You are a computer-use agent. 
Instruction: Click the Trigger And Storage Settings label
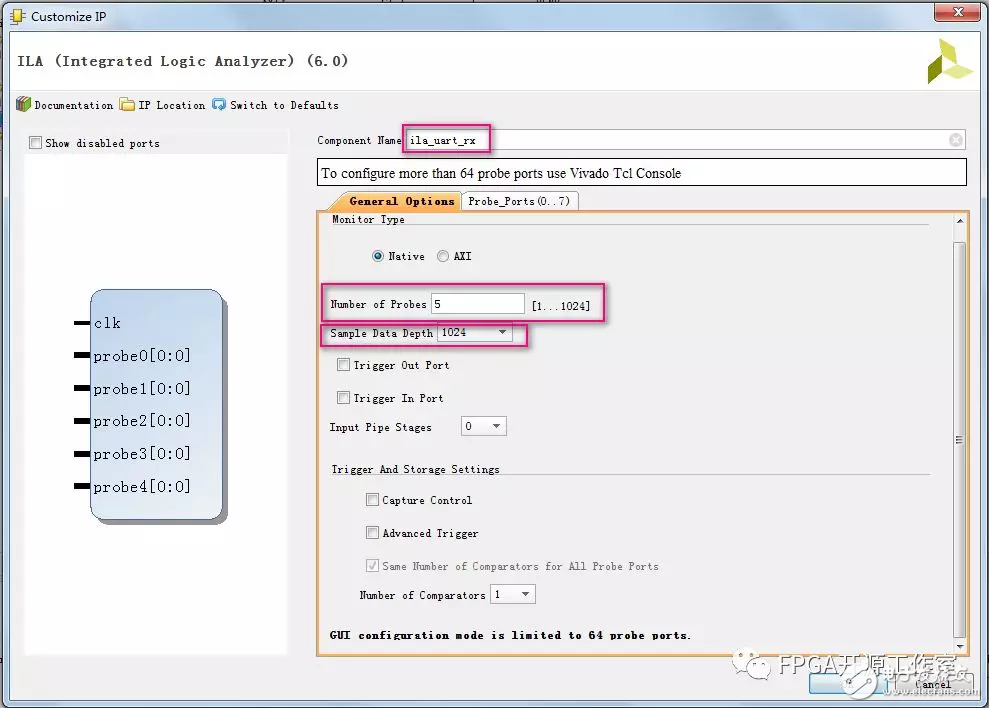(x=416, y=469)
